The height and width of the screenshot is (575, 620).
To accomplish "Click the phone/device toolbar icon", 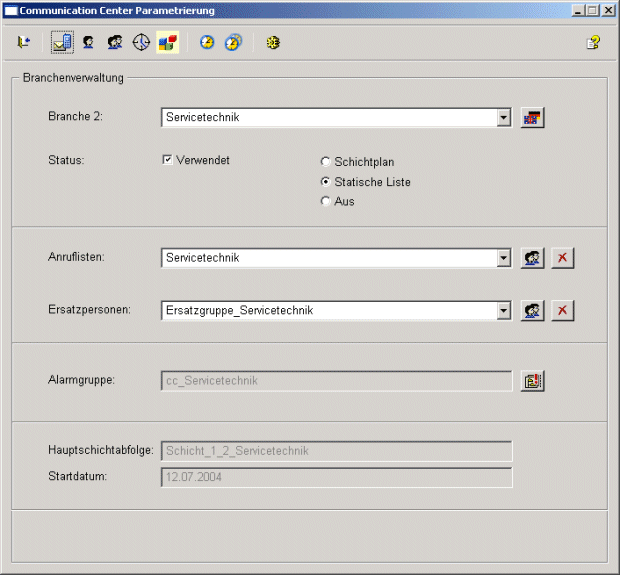I will 62,42.
